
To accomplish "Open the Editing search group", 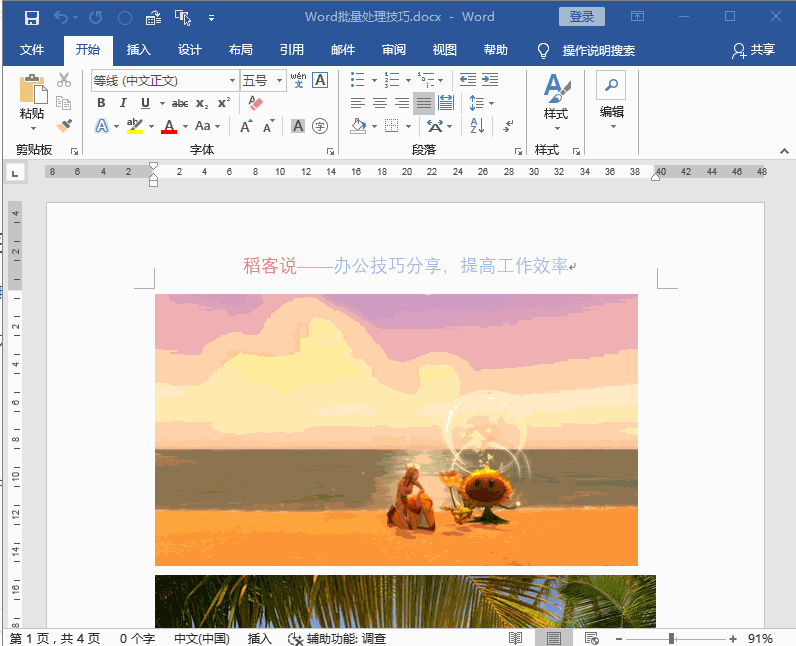I will 611,100.
